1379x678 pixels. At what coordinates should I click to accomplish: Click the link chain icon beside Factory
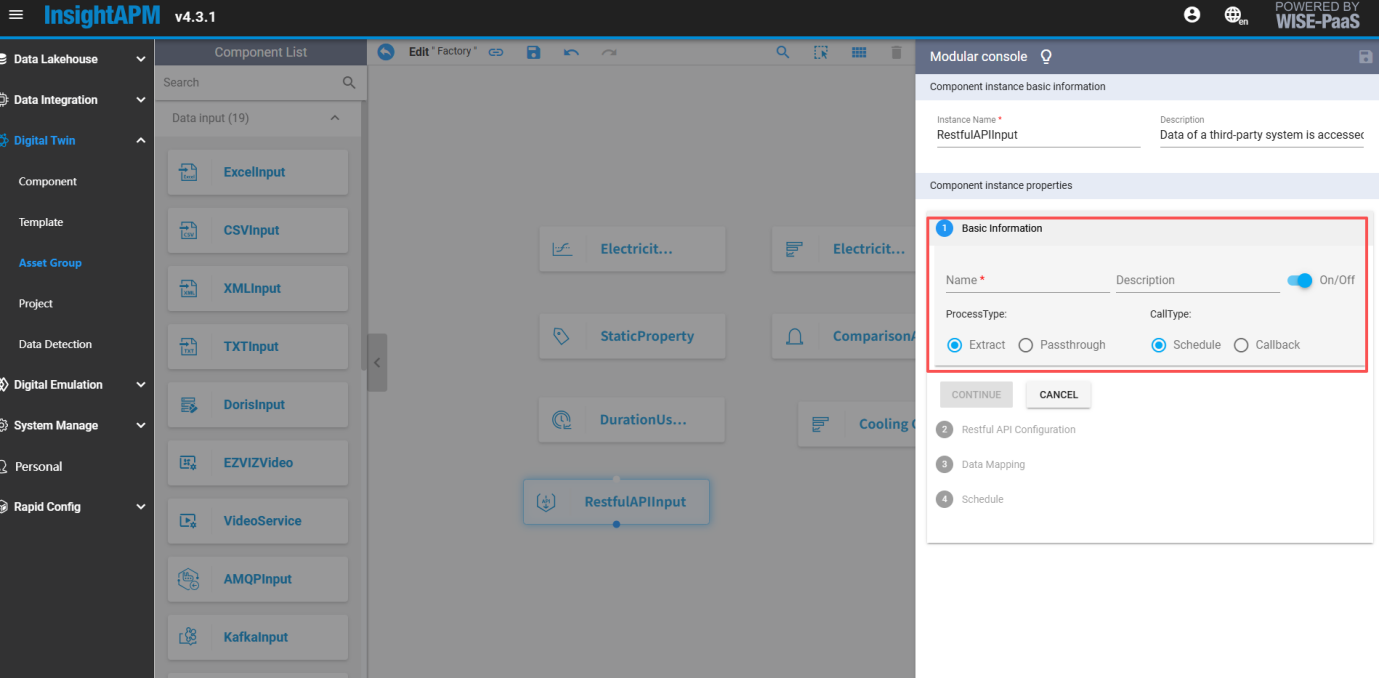496,52
